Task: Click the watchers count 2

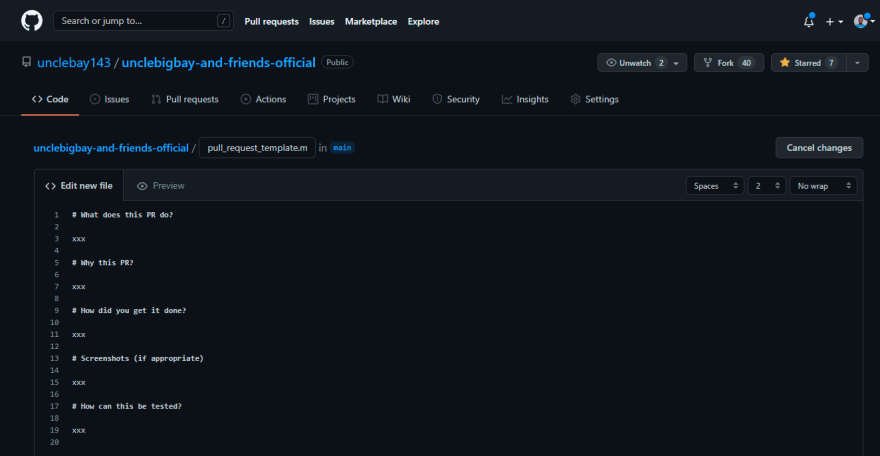Action: click(x=661, y=63)
